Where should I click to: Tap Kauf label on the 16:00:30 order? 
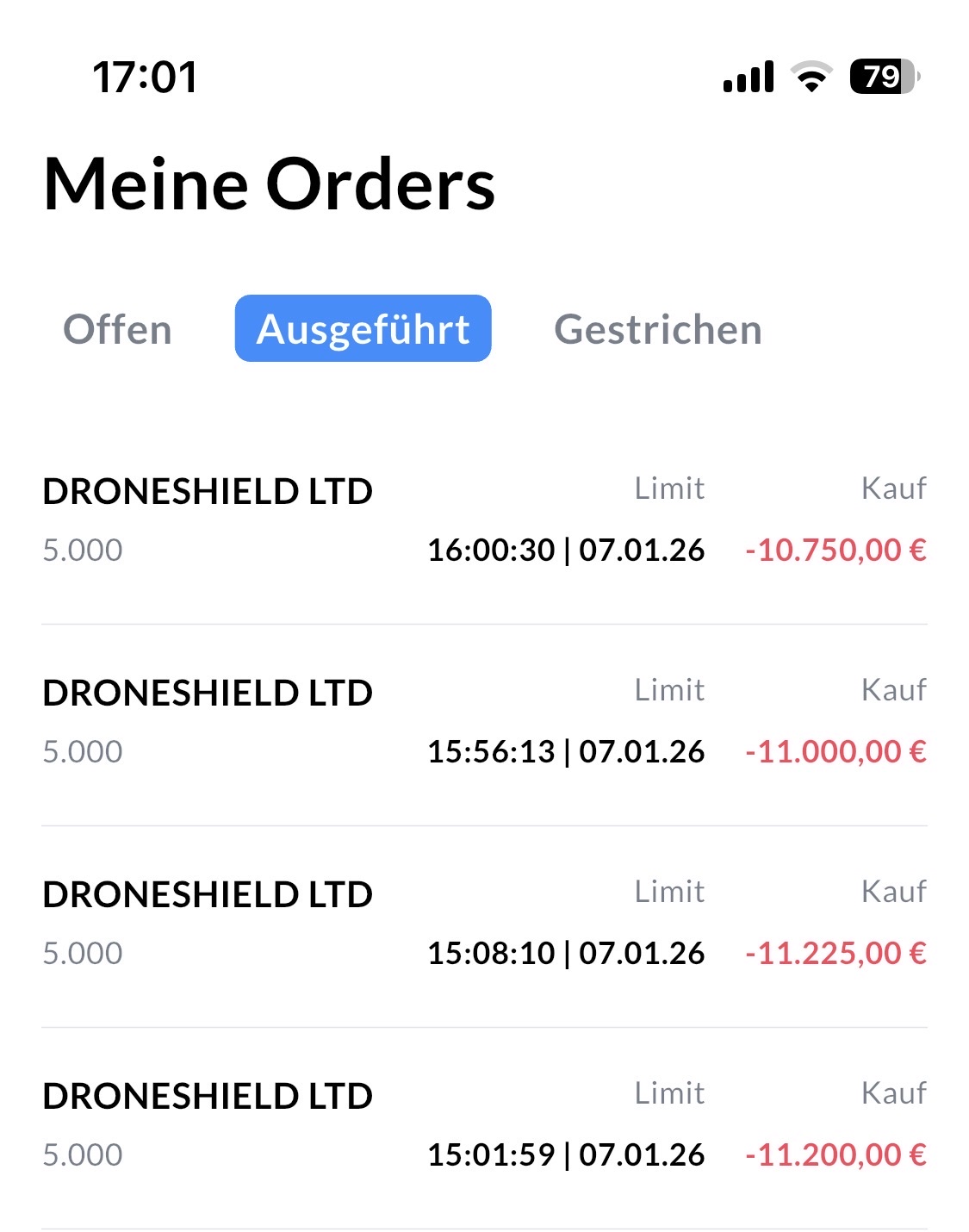(893, 488)
